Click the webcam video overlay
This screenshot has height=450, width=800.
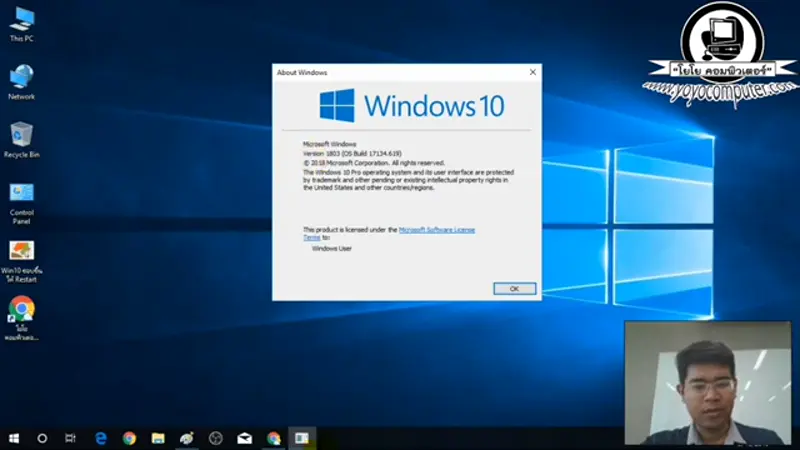pyautogui.click(x=708, y=383)
